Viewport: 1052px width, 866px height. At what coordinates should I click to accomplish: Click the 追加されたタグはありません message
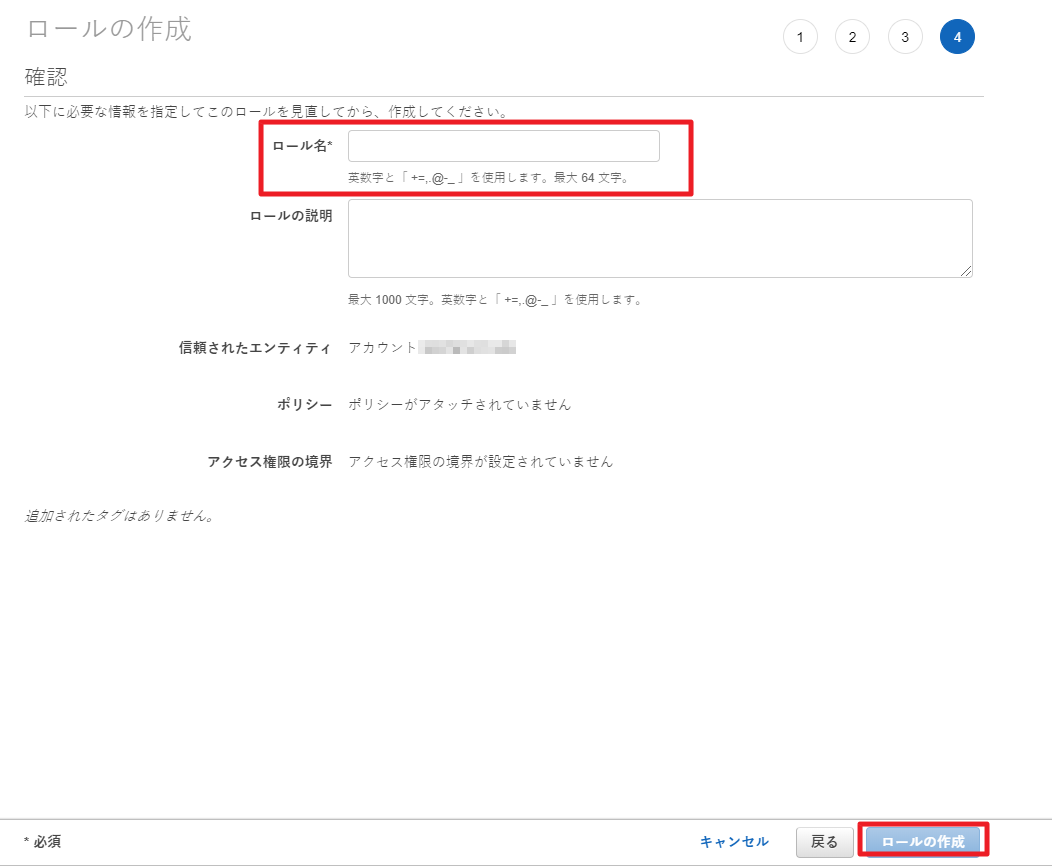120,517
